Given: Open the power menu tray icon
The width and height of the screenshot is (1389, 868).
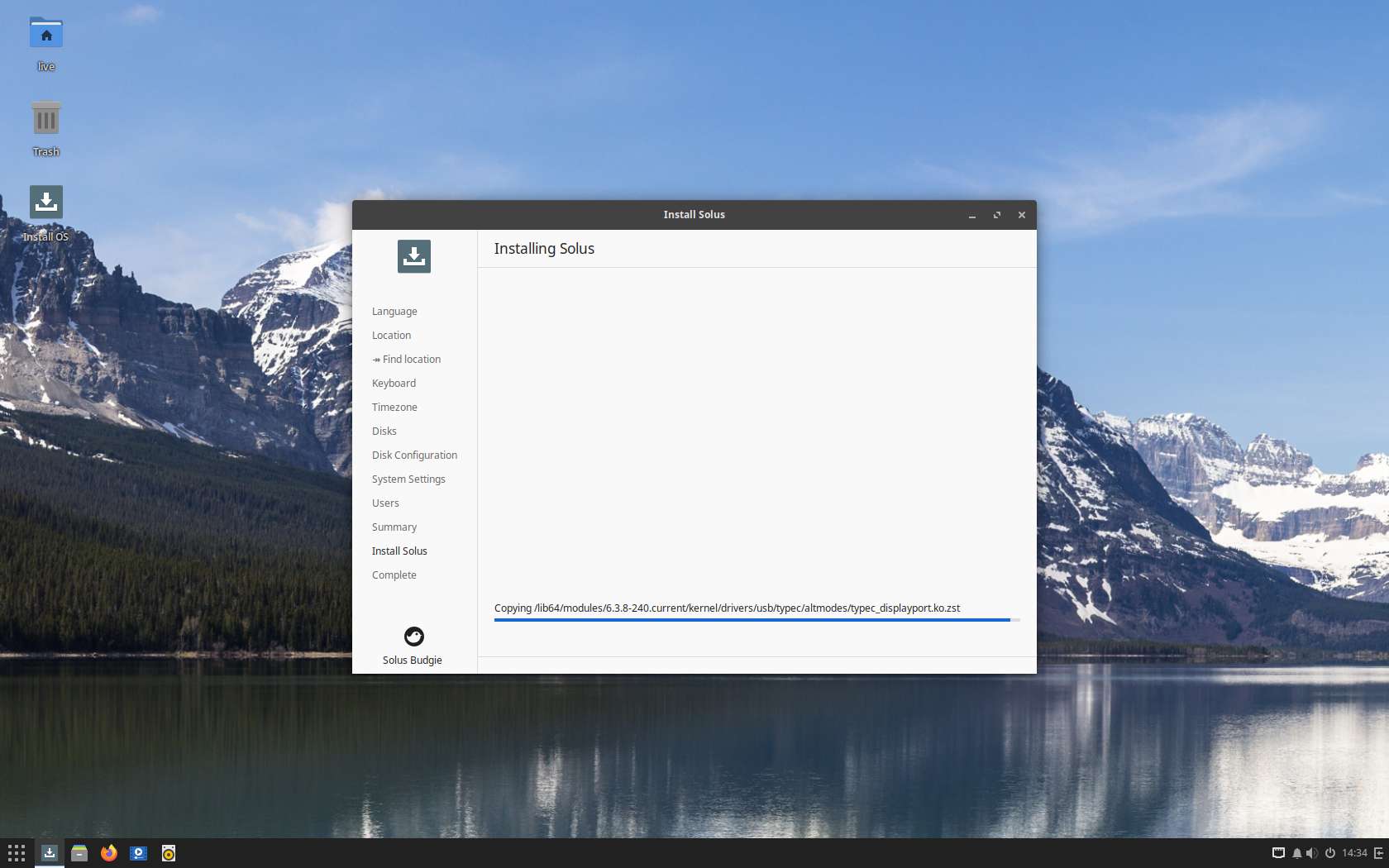Looking at the screenshot, I should click(1330, 853).
